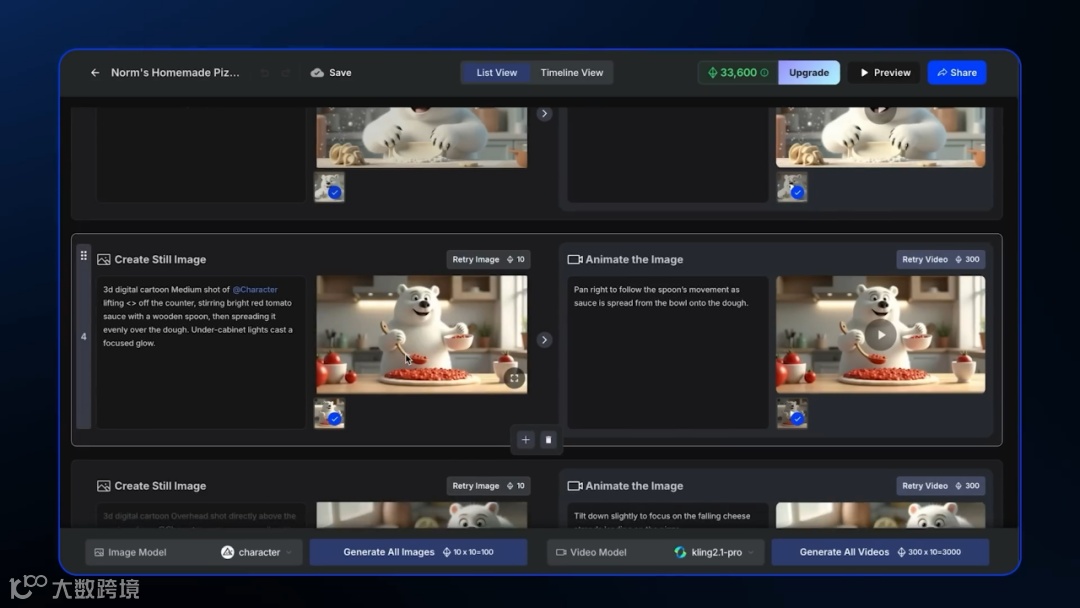Image resolution: width=1080 pixels, height=608 pixels.
Task: Open the Video Model kling2.1-pro dropdown
Action: tap(714, 552)
